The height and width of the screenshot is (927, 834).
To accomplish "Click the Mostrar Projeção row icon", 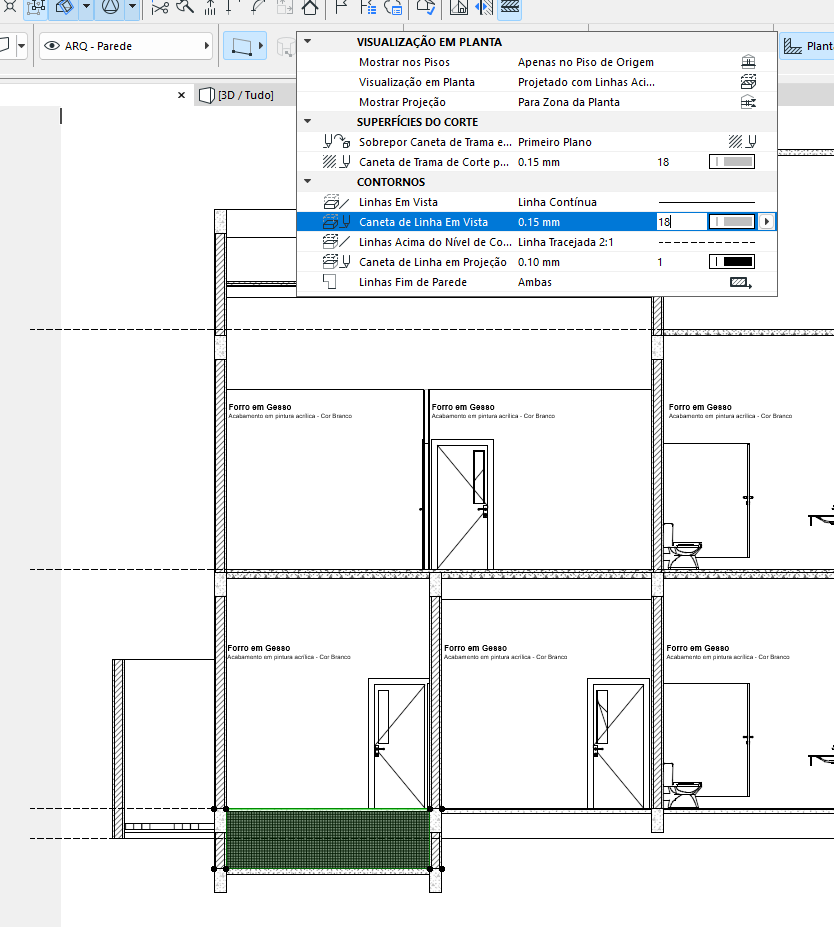I will pos(747,102).
